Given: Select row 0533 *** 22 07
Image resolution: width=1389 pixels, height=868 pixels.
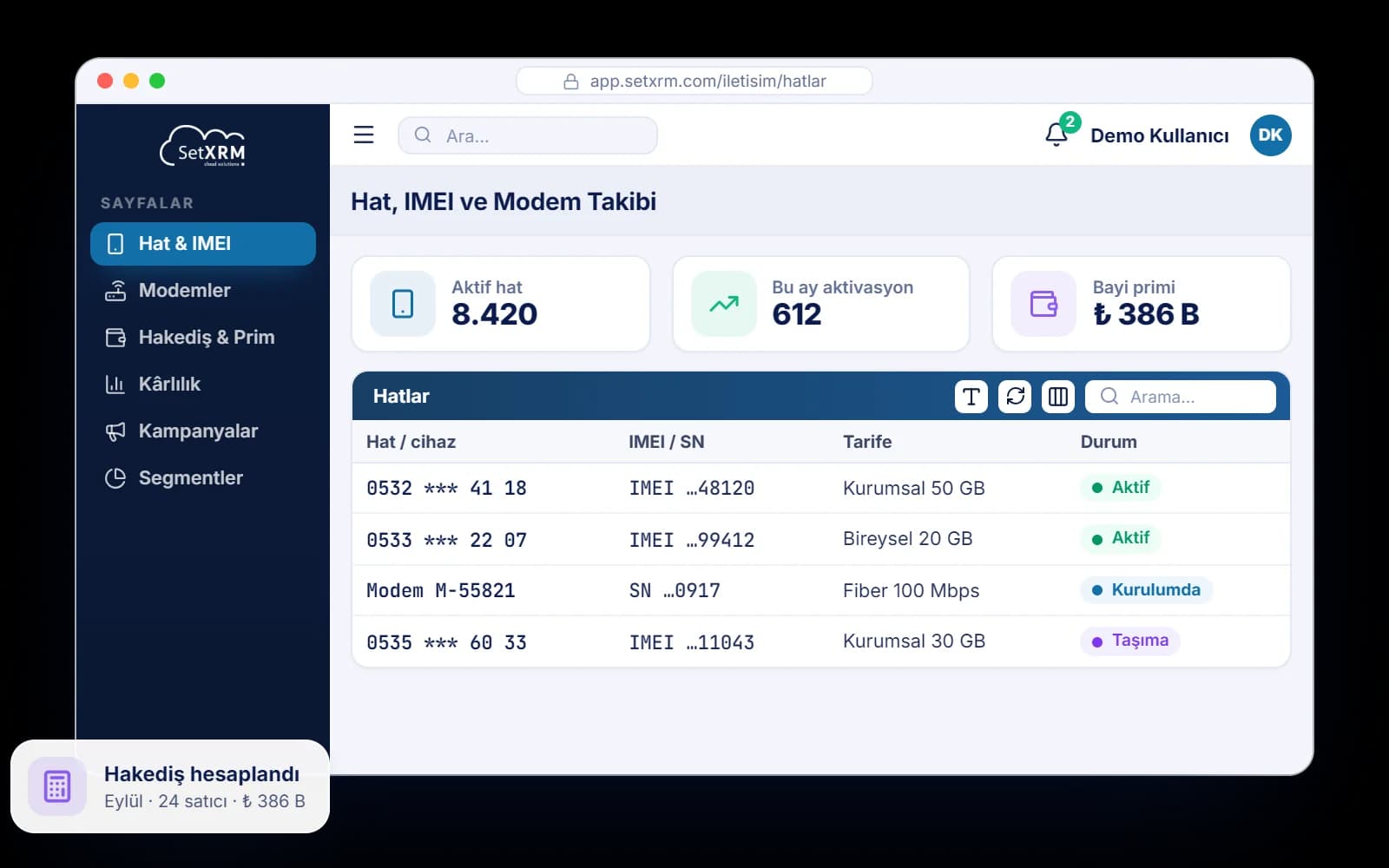Looking at the screenshot, I should 821,539.
